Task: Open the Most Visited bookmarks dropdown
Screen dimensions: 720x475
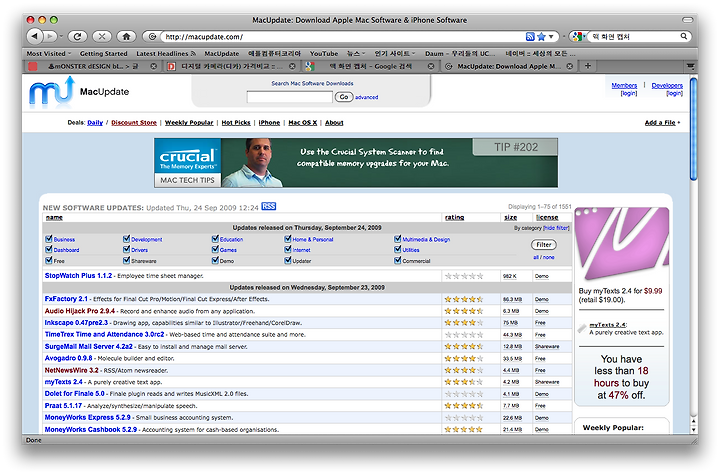Action: (49, 54)
